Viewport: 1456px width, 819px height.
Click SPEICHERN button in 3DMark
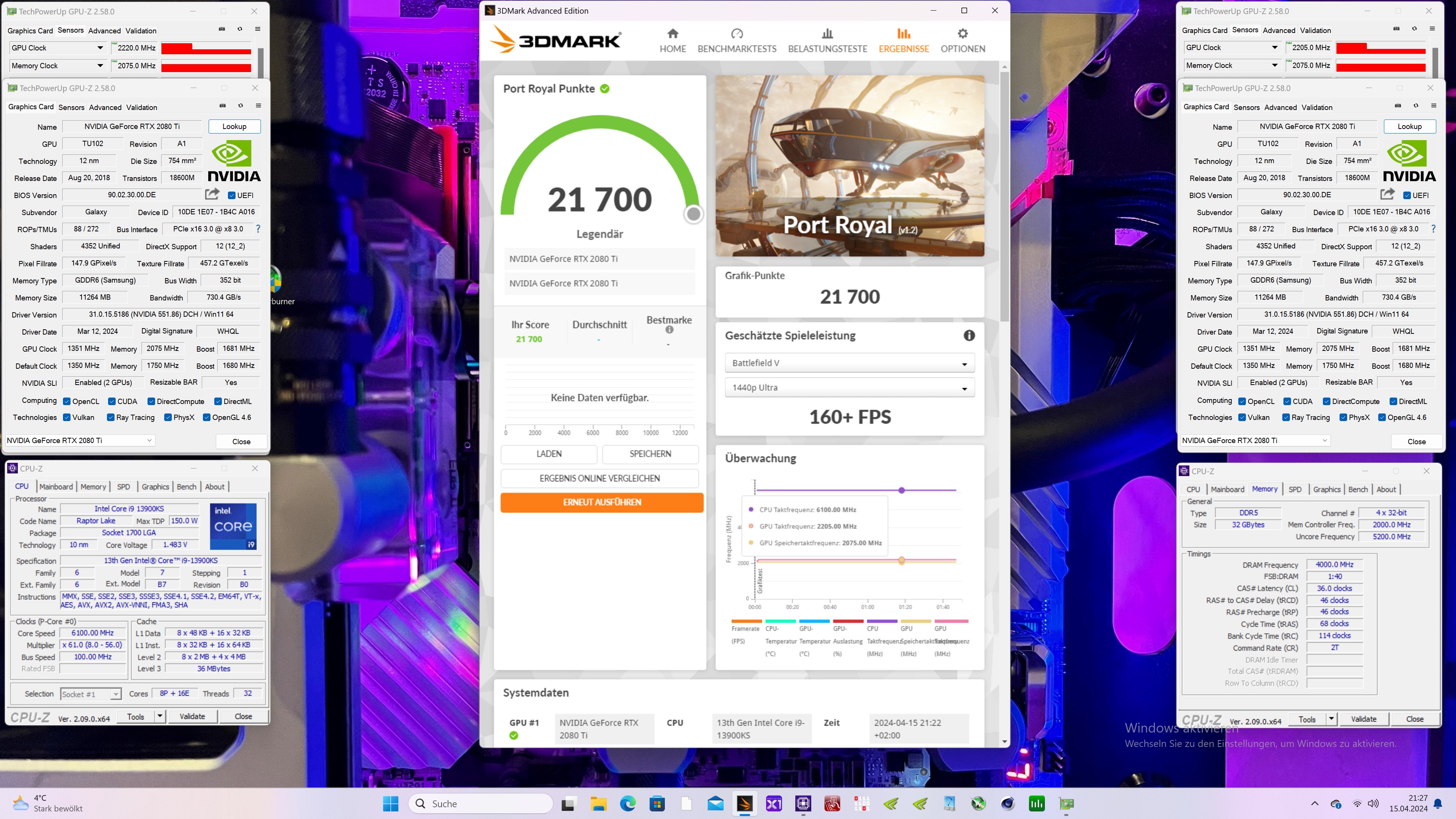650,454
